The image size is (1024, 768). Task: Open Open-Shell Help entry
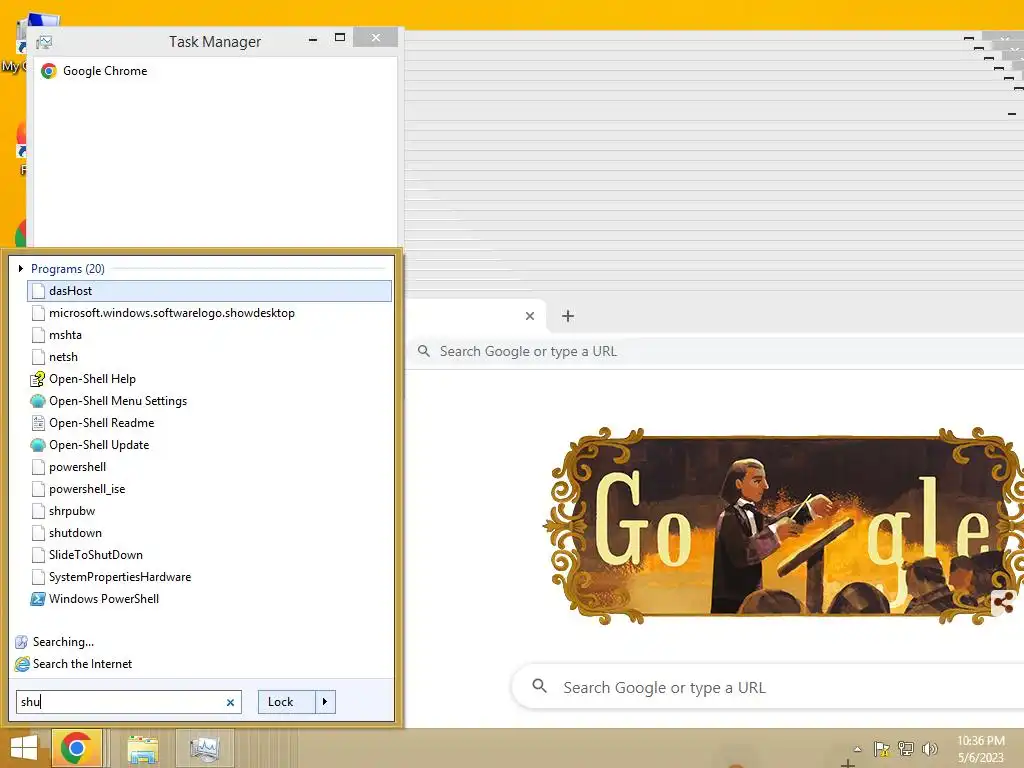(x=210, y=379)
